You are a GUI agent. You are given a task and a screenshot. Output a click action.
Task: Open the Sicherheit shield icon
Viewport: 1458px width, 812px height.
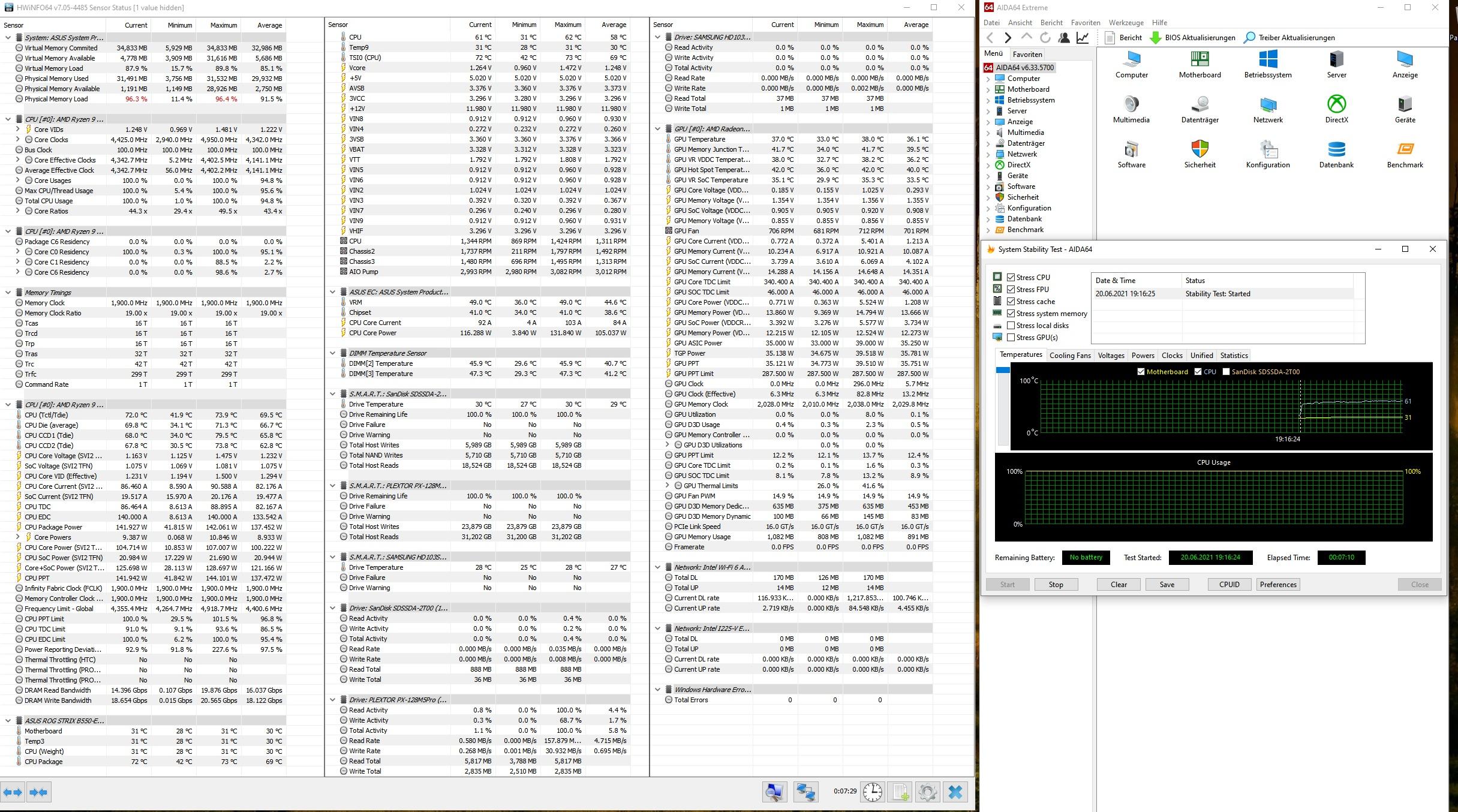1200,154
